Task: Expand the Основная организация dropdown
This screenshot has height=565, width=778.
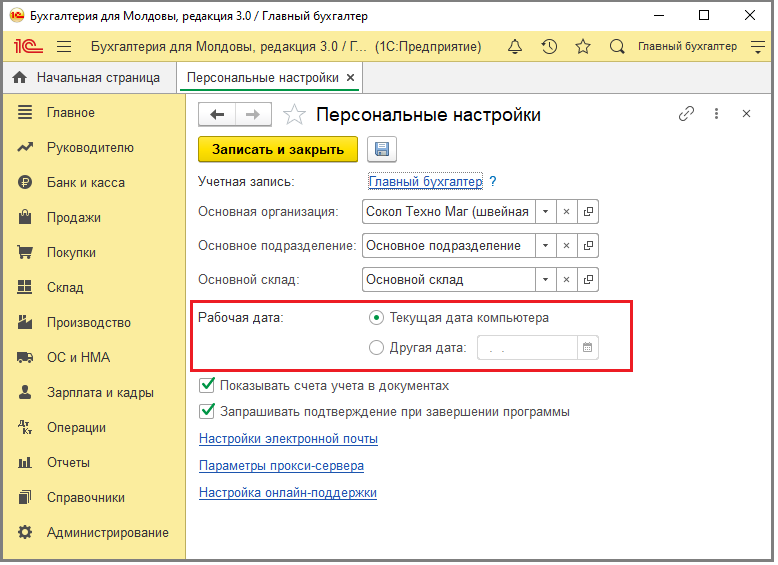Action: (544, 212)
